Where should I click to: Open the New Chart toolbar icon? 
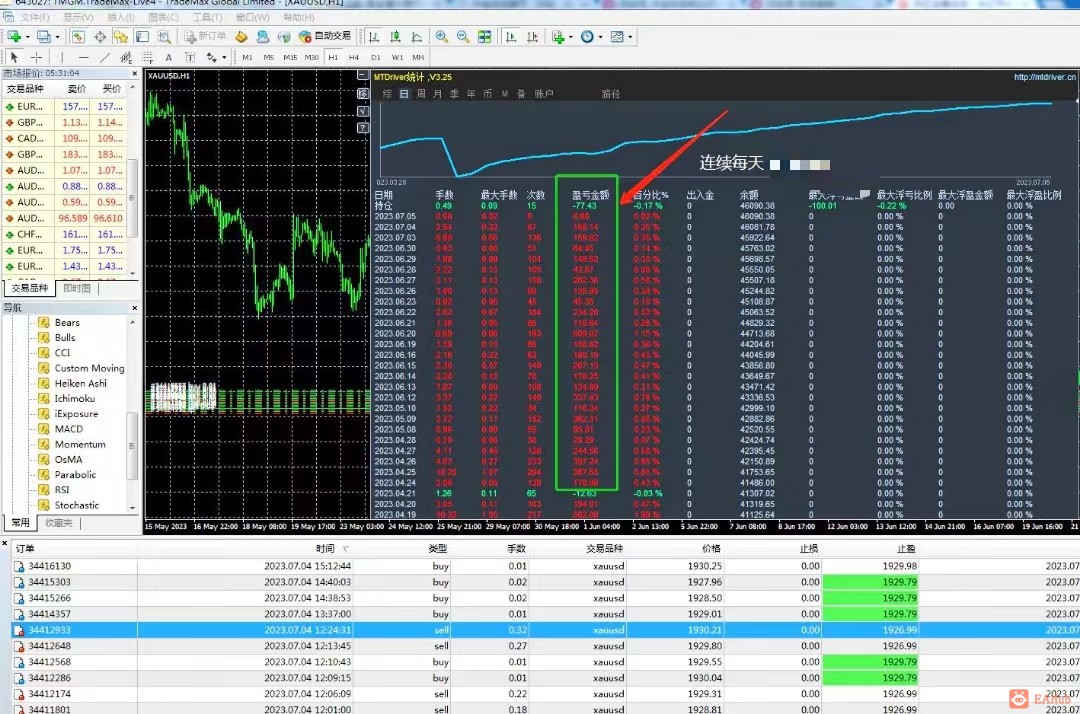pyautogui.click(x=14, y=36)
